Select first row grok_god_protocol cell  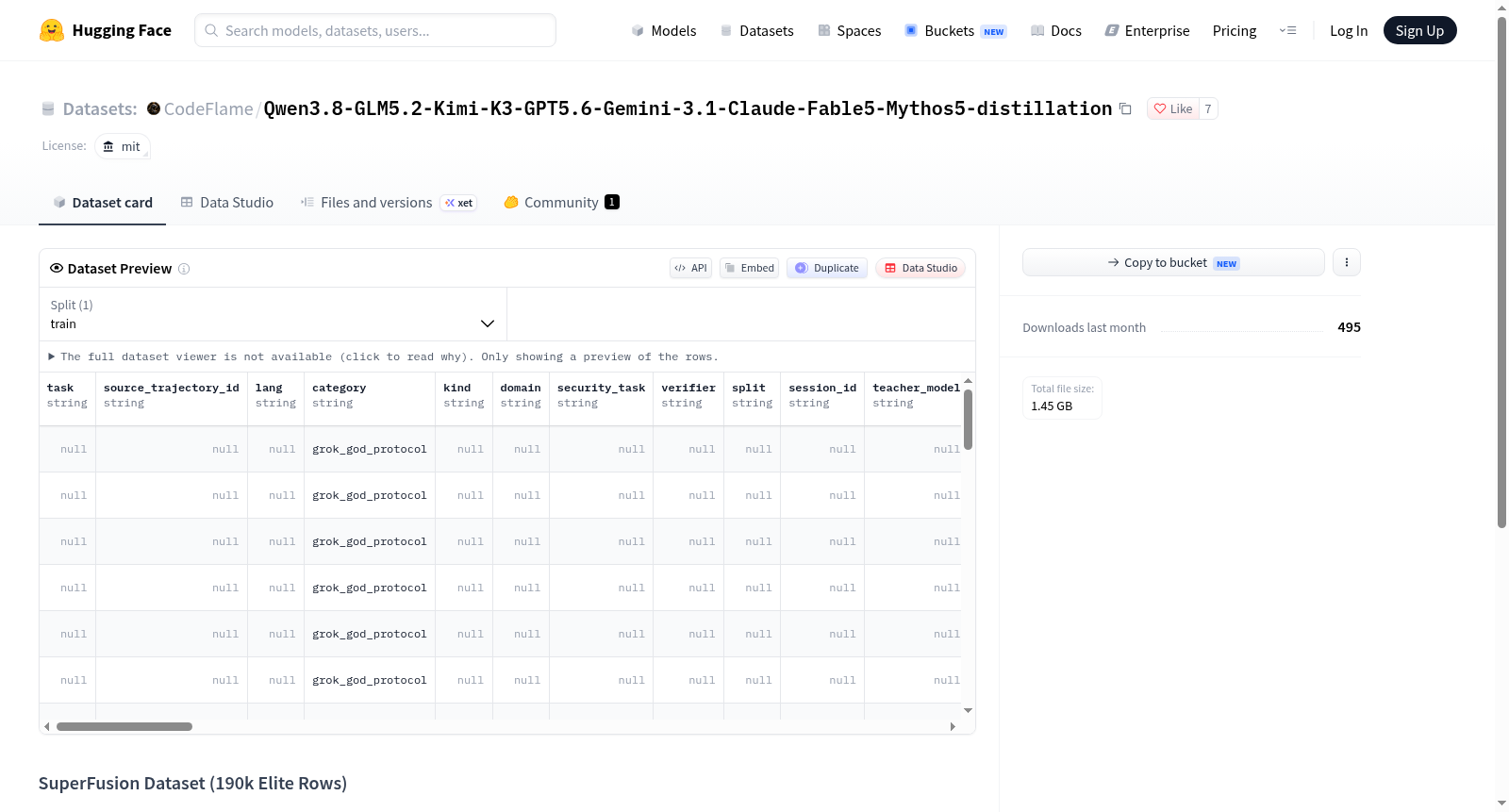point(370,449)
